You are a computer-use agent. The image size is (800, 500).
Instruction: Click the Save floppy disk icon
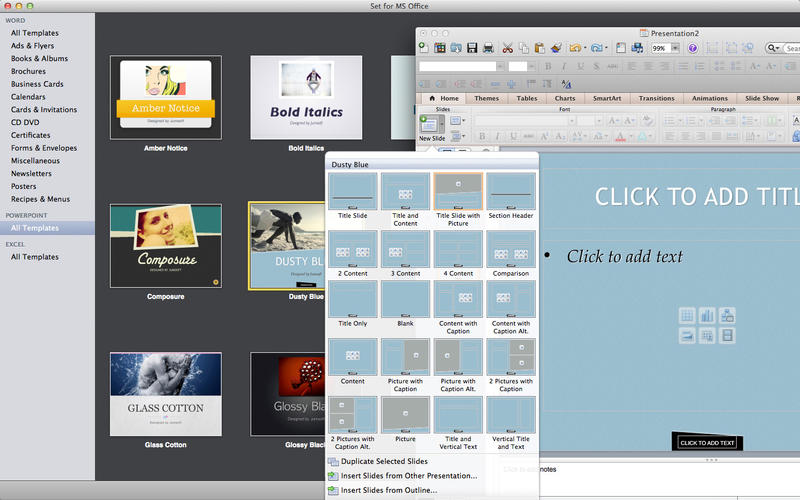pos(471,47)
